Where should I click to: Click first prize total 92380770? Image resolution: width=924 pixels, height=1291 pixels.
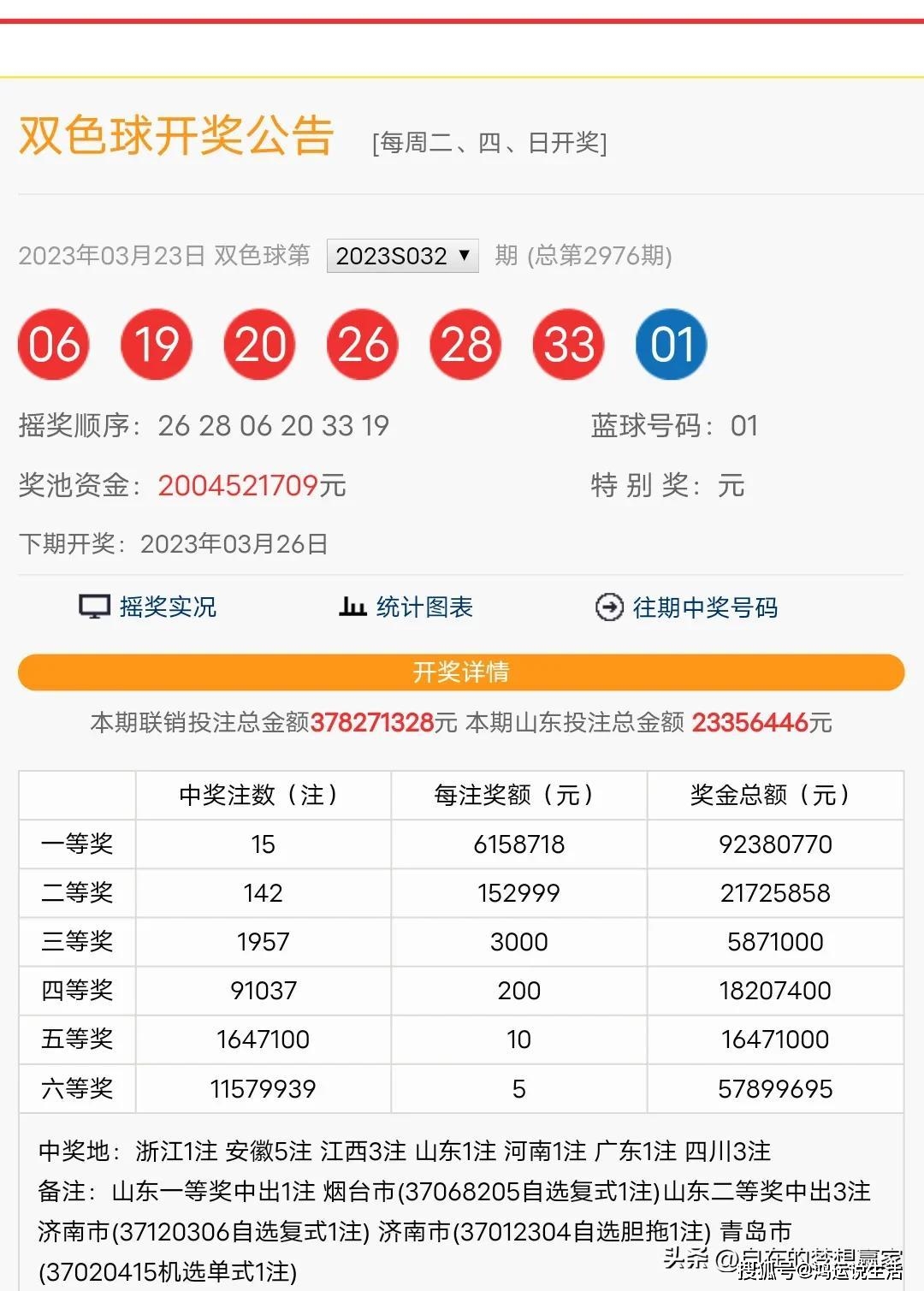(775, 844)
